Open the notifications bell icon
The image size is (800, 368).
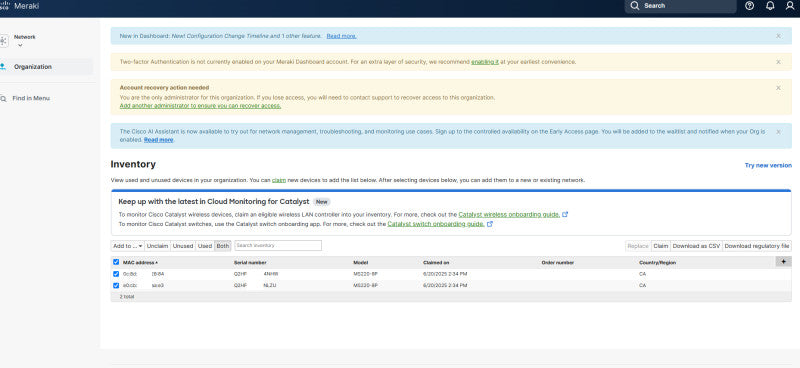[770, 6]
